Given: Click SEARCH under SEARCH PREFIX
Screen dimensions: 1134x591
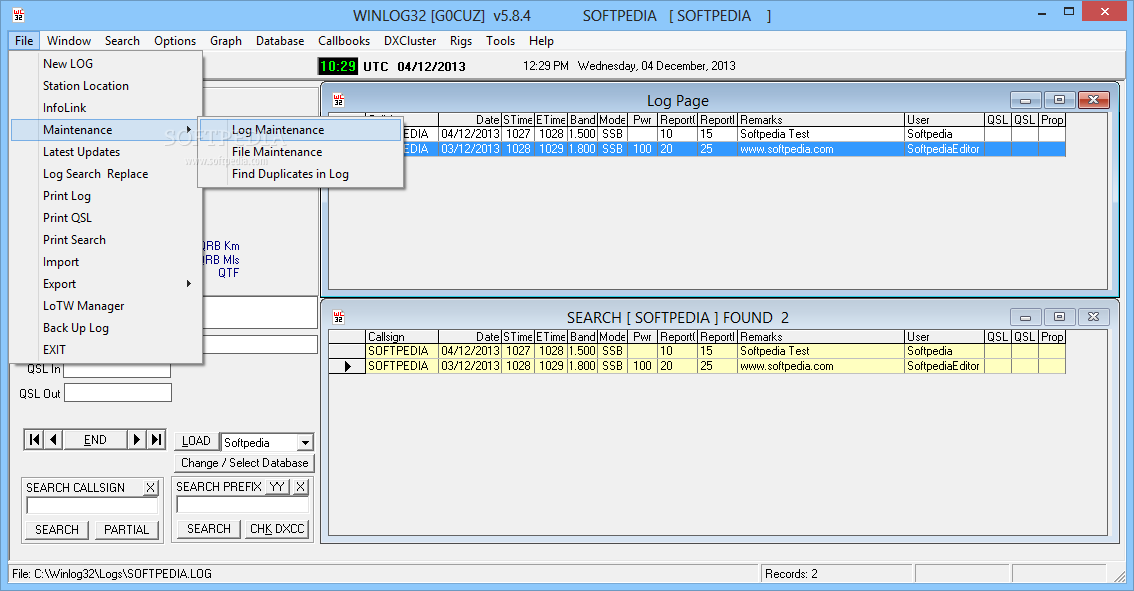Looking at the screenshot, I should pyautogui.click(x=209, y=529).
